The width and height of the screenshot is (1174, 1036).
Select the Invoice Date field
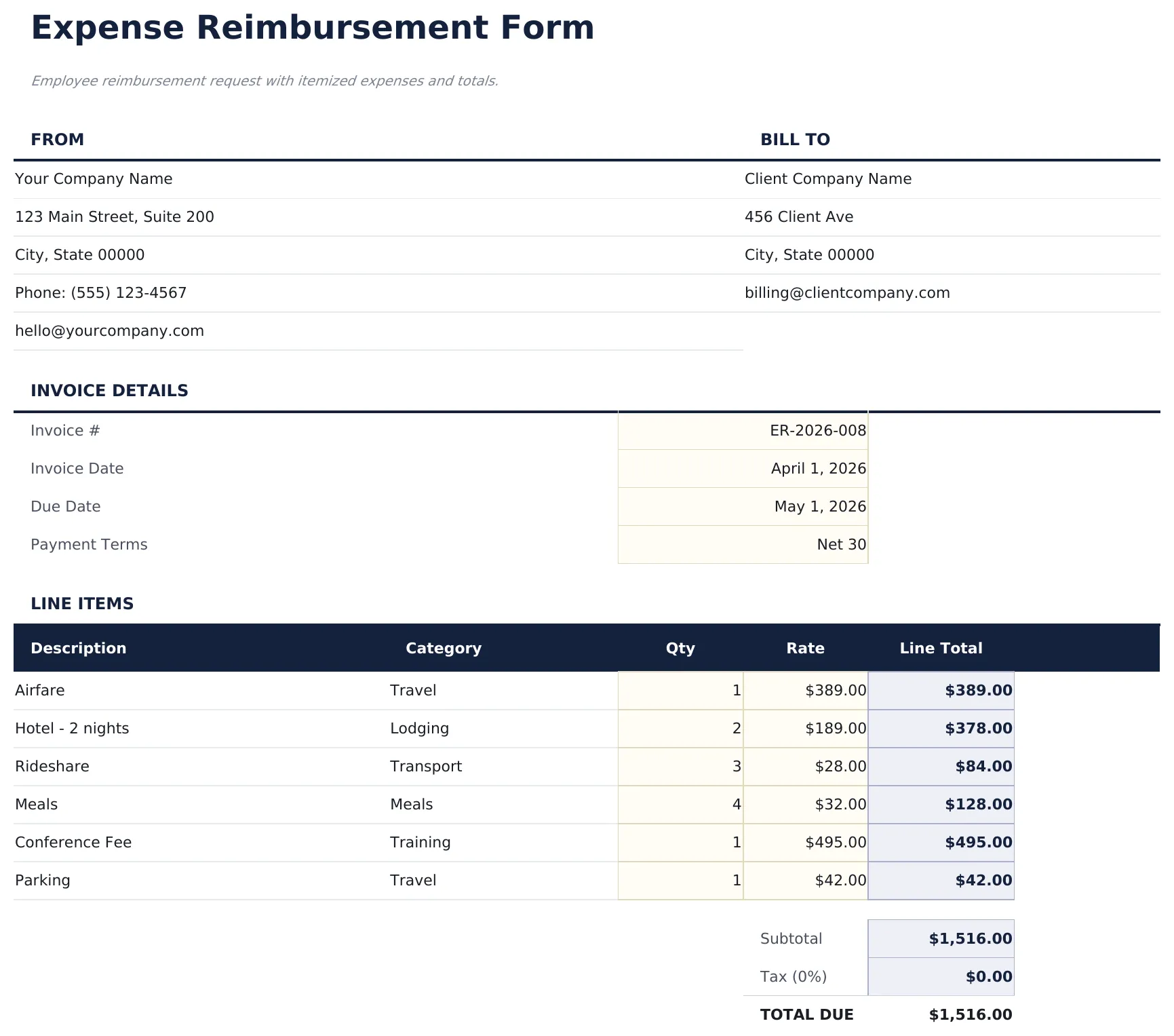(743, 468)
